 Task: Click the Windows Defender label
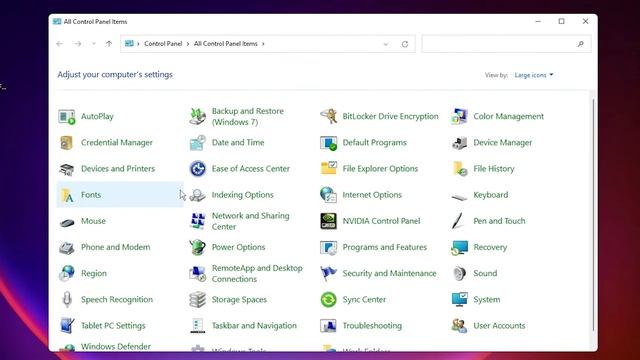[116, 347]
